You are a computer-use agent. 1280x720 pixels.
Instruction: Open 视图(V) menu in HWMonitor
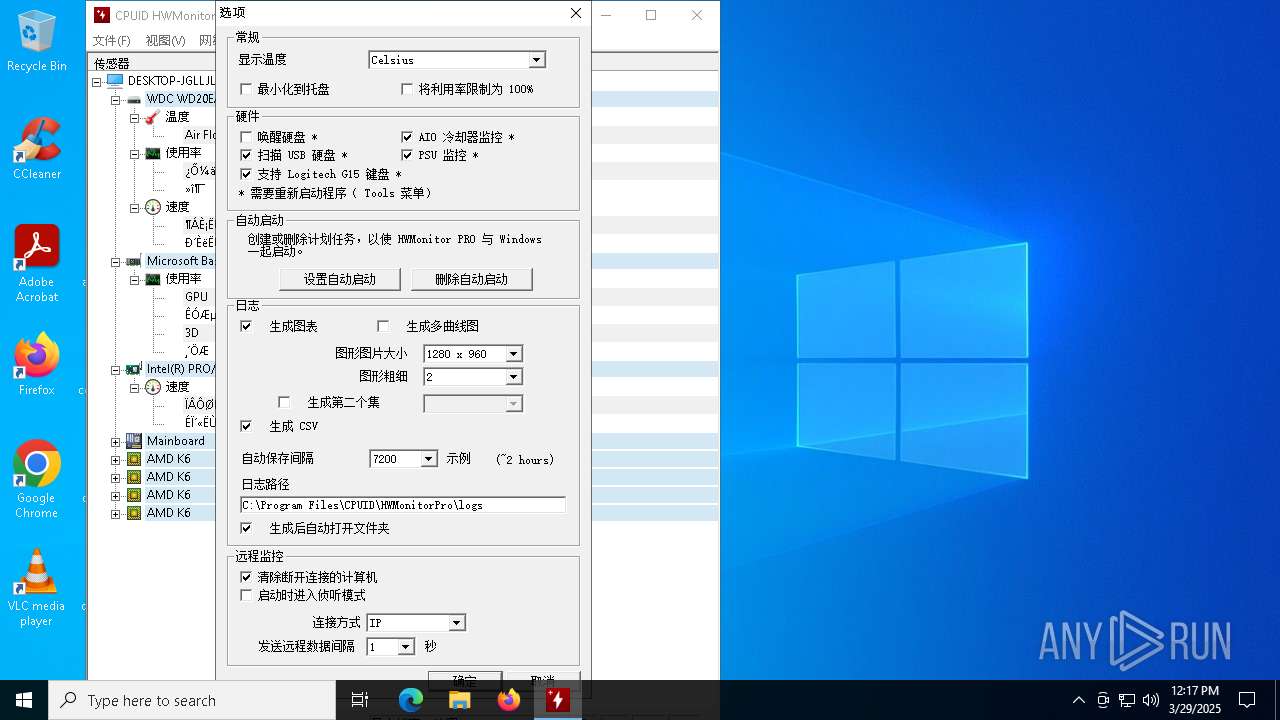(165, 41)
